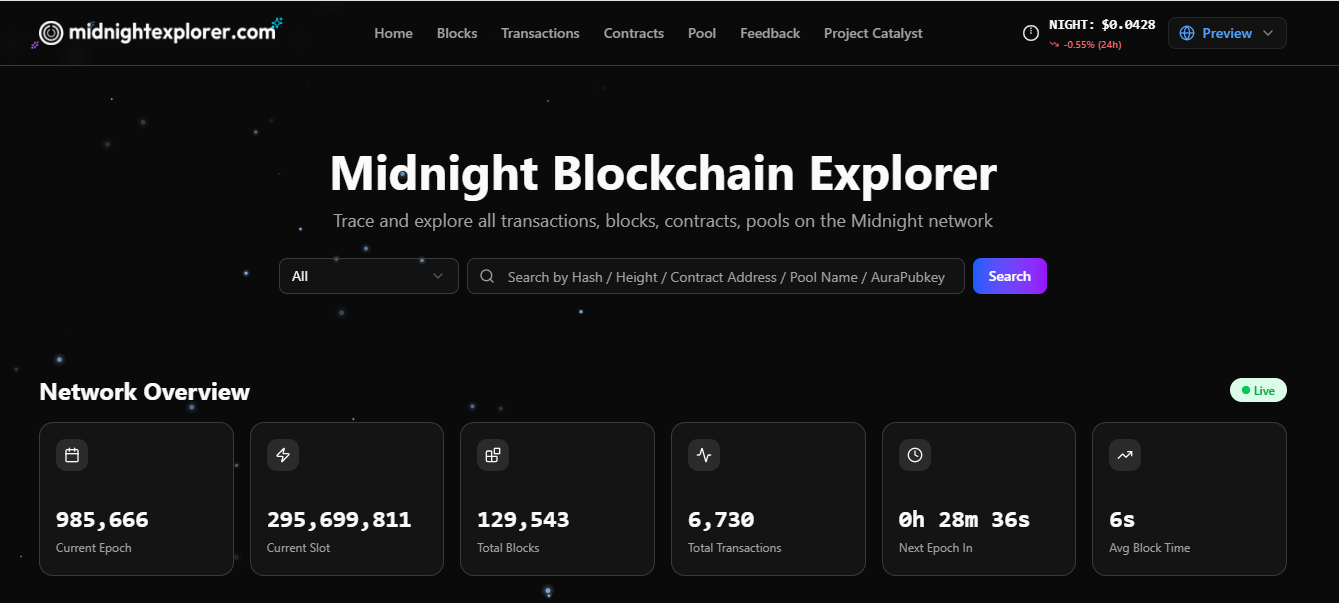The image size is (1339, 603).
Task: Click the red downtrend arrow near -0.55%
Action: [1054, 45]
